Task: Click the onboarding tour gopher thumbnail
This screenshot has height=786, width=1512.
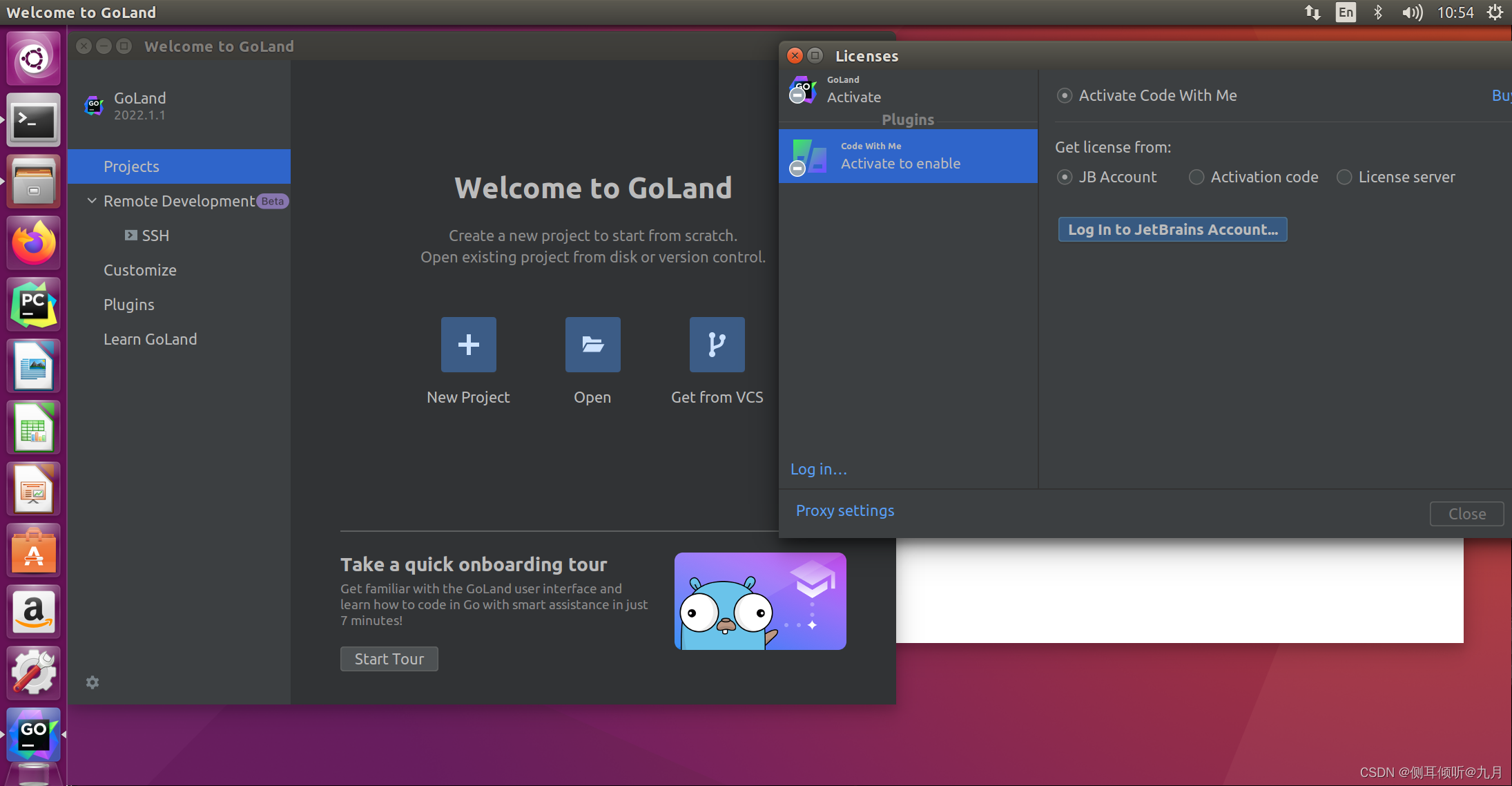Action: tap(759, 600)
